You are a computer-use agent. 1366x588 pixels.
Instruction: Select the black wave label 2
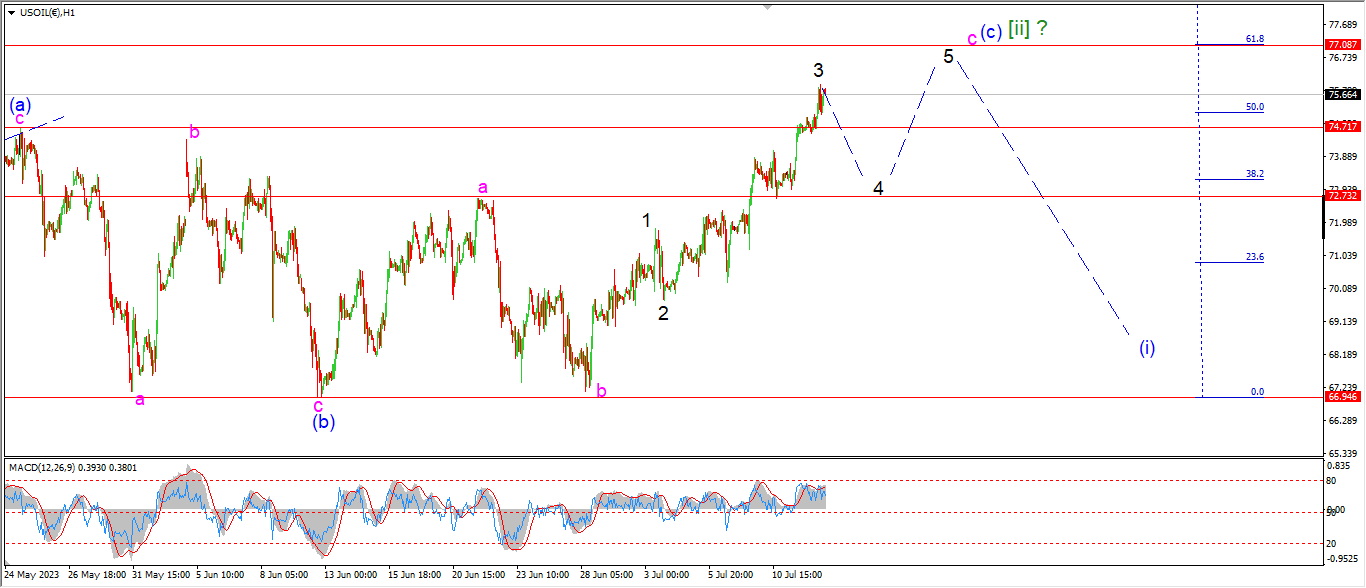coord(663,313)
